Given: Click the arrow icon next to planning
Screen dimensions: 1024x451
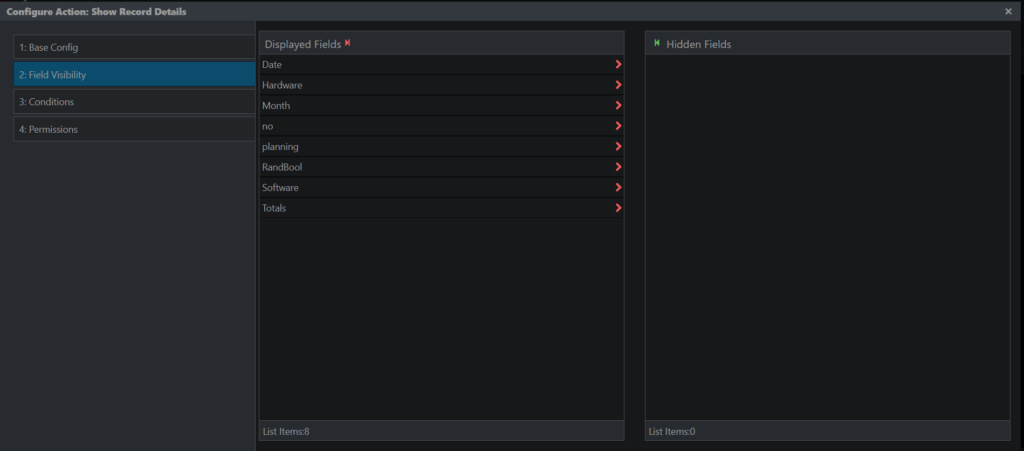Looking at the screenshot, I should click(x=618, y=146).
